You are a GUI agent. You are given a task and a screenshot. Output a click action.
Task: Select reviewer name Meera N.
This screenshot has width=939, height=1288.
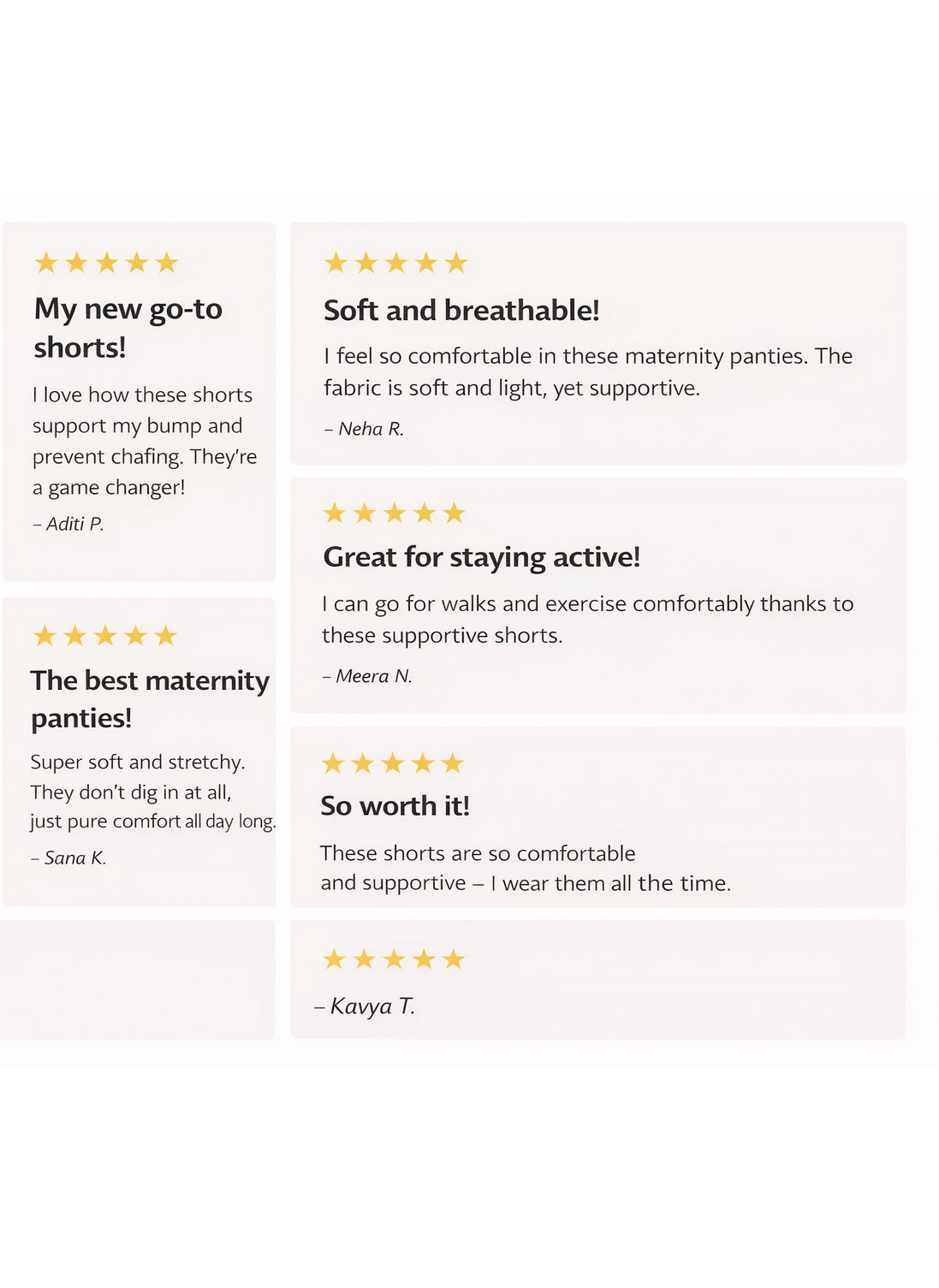[373, 676]
